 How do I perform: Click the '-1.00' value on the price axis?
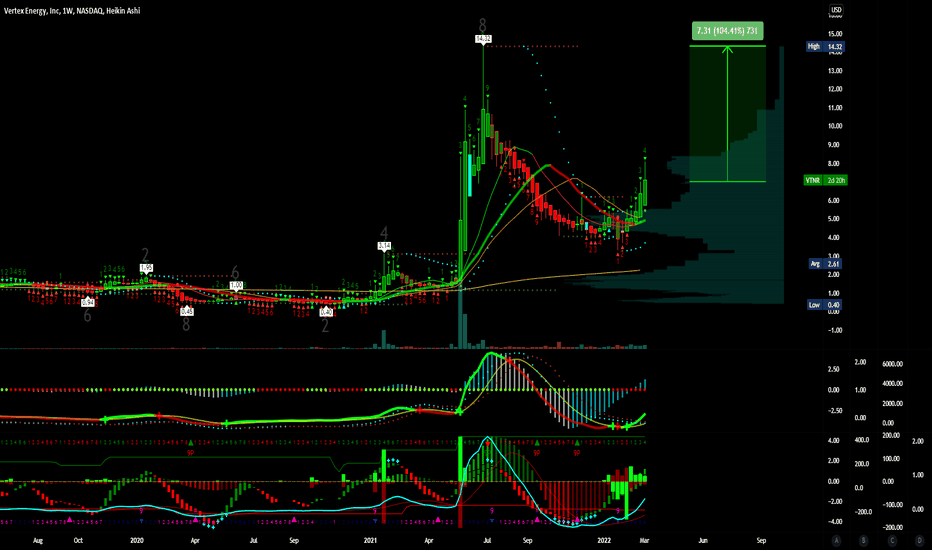pyautogui.click(x=835, y=331)
